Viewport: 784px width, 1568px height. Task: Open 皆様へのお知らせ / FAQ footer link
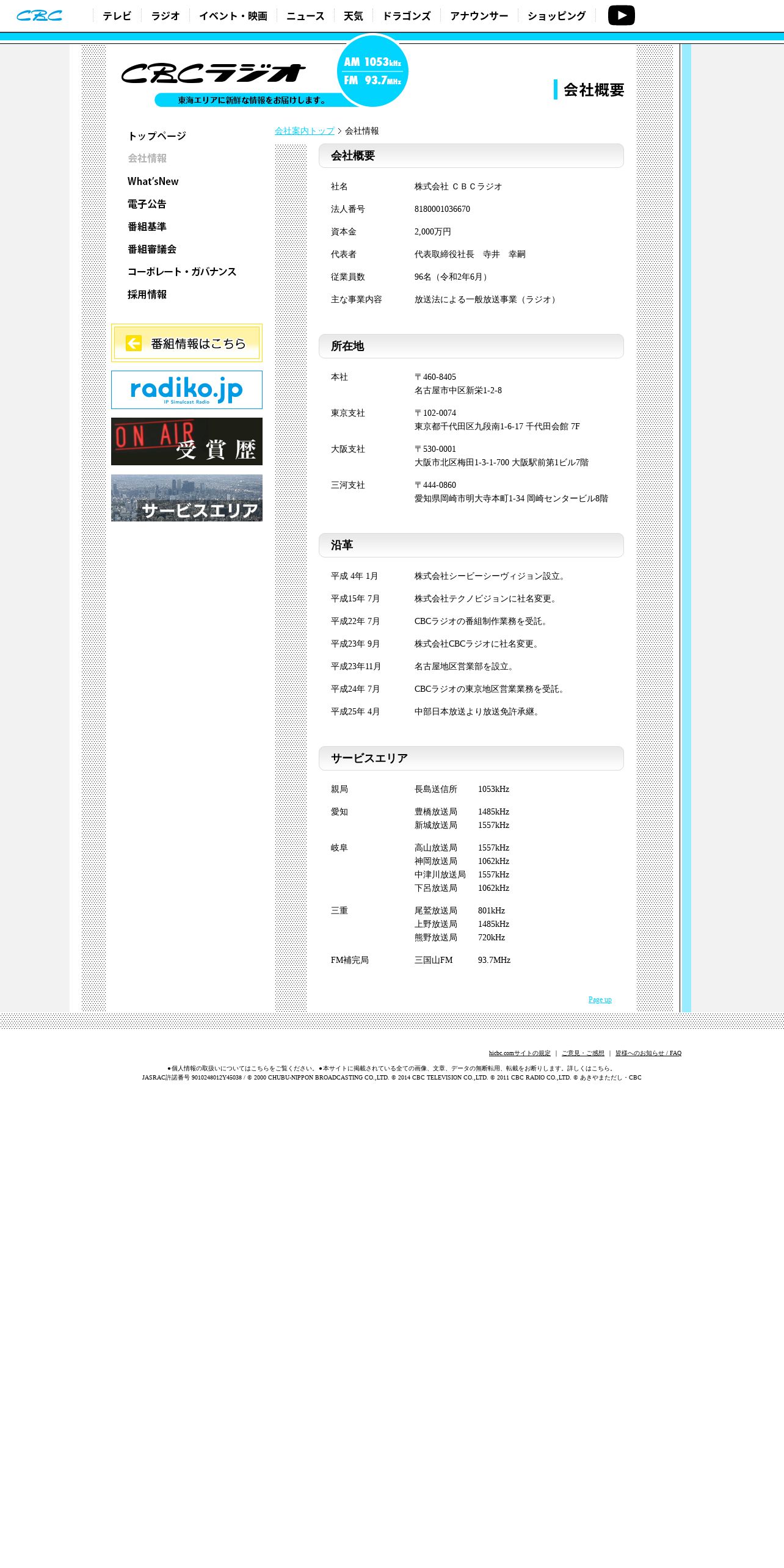click(x=648, y=1053)
